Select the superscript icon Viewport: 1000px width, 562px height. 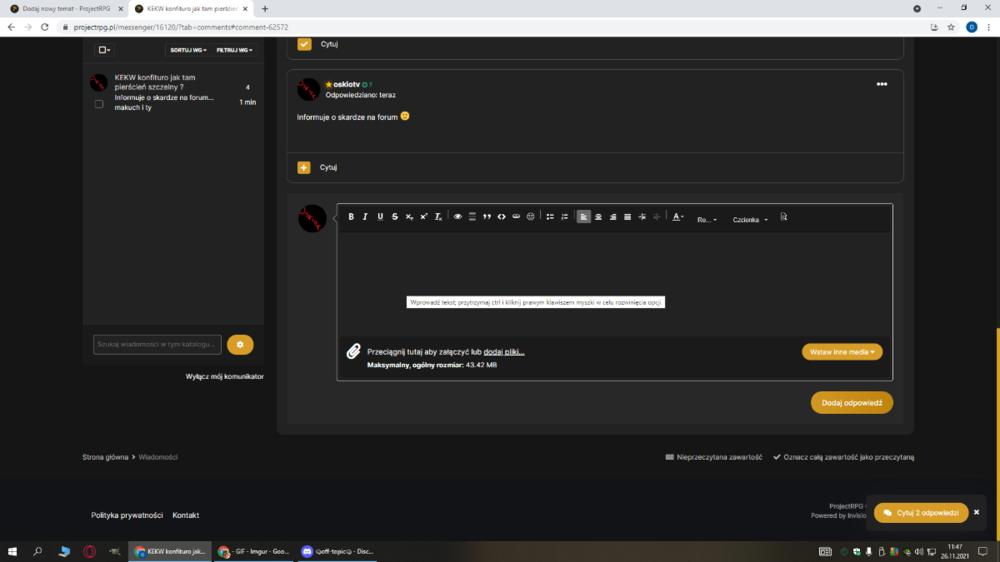click(x=423, y=217)
